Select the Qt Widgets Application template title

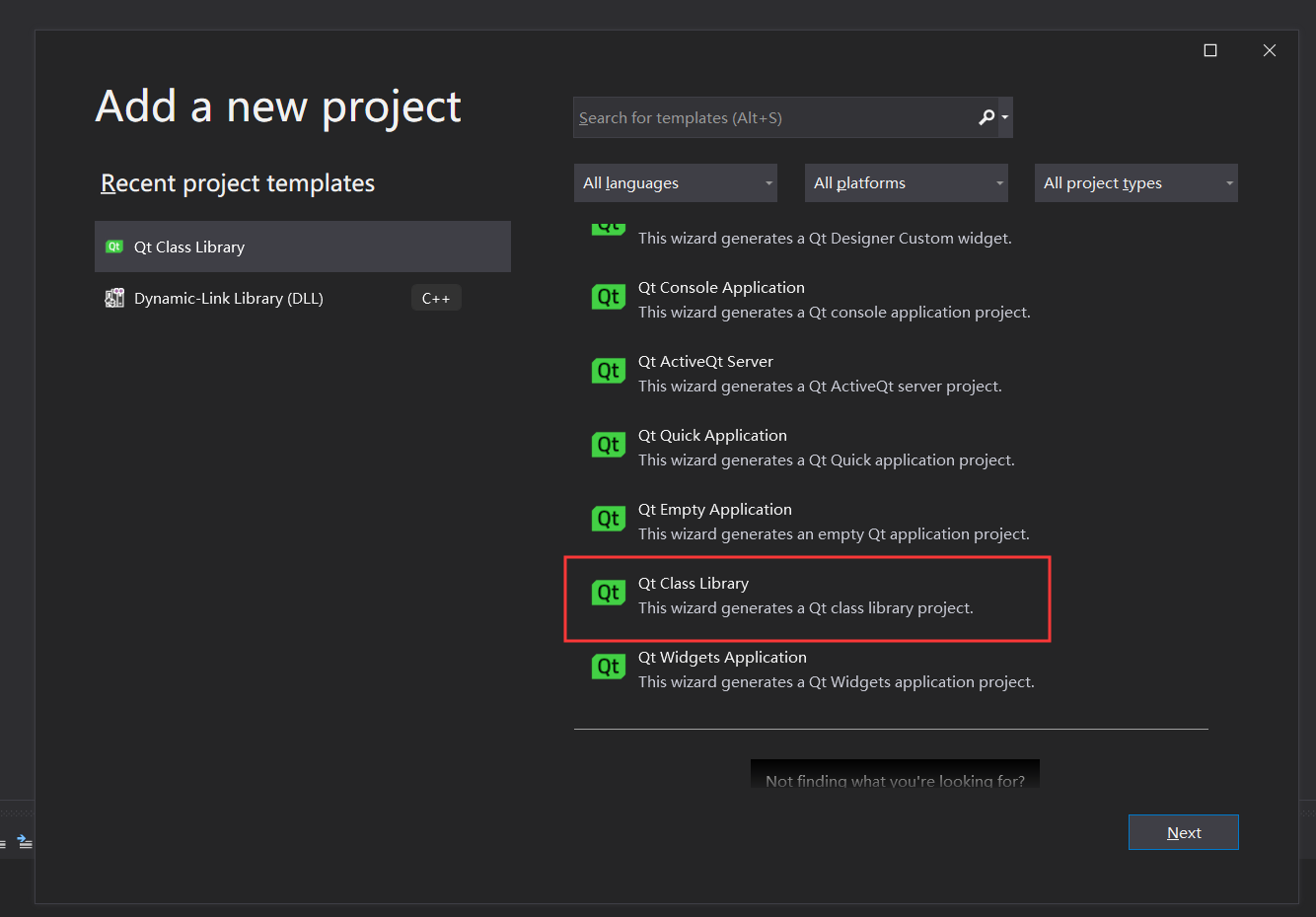click(x=722, y=657)
